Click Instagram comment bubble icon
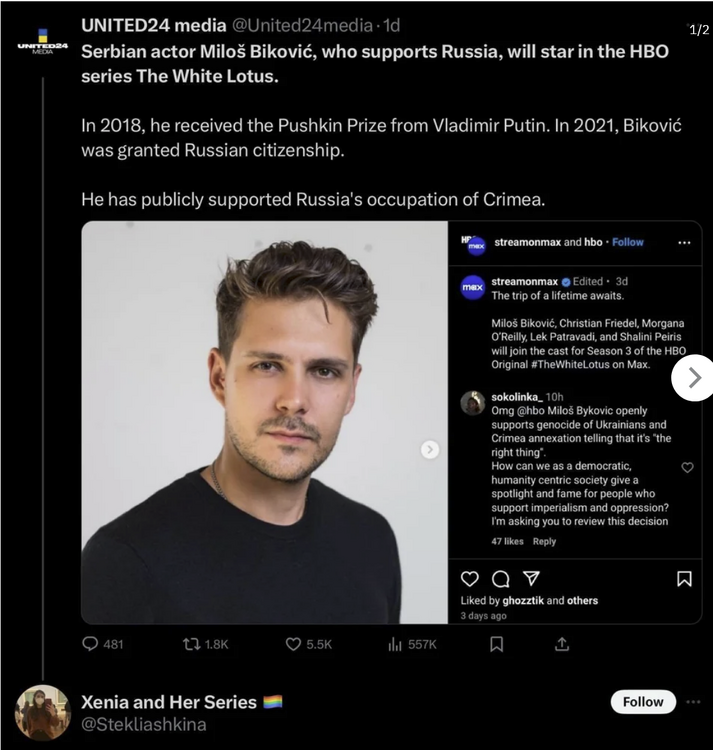713x750 pixels. 501,579
